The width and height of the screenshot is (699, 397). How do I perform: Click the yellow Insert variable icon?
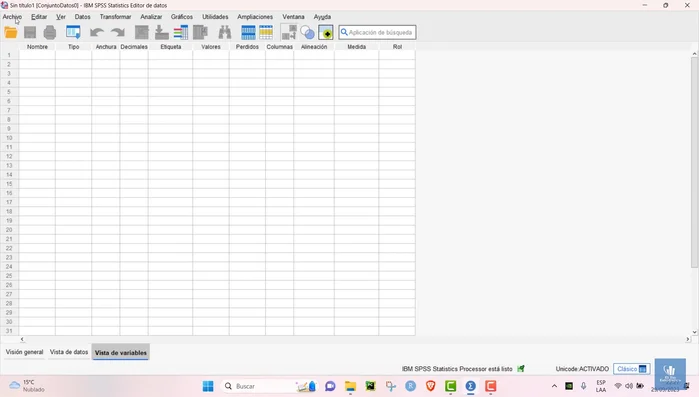266,33
